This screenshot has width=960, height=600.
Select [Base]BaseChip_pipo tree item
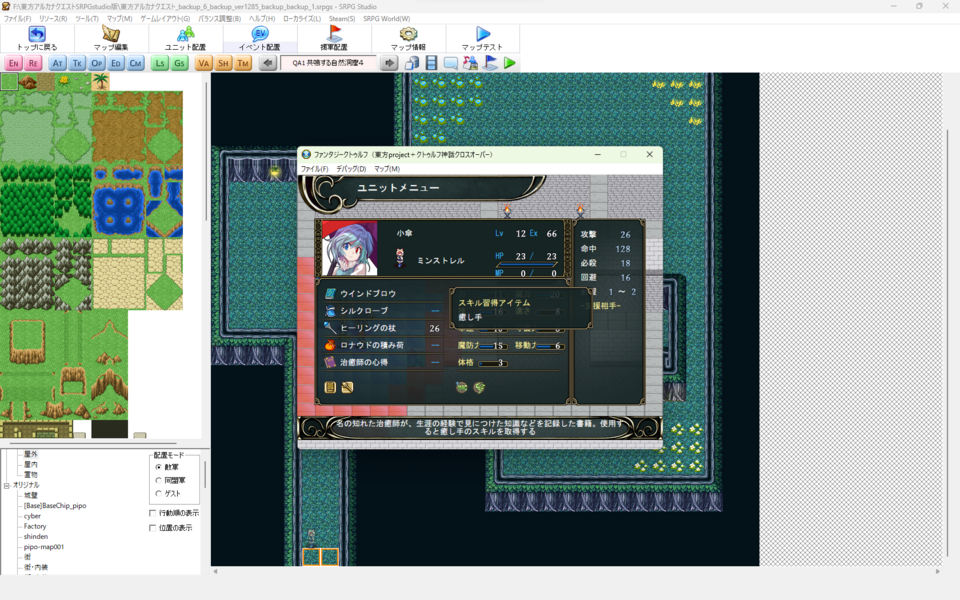click(x=55, y=506)
